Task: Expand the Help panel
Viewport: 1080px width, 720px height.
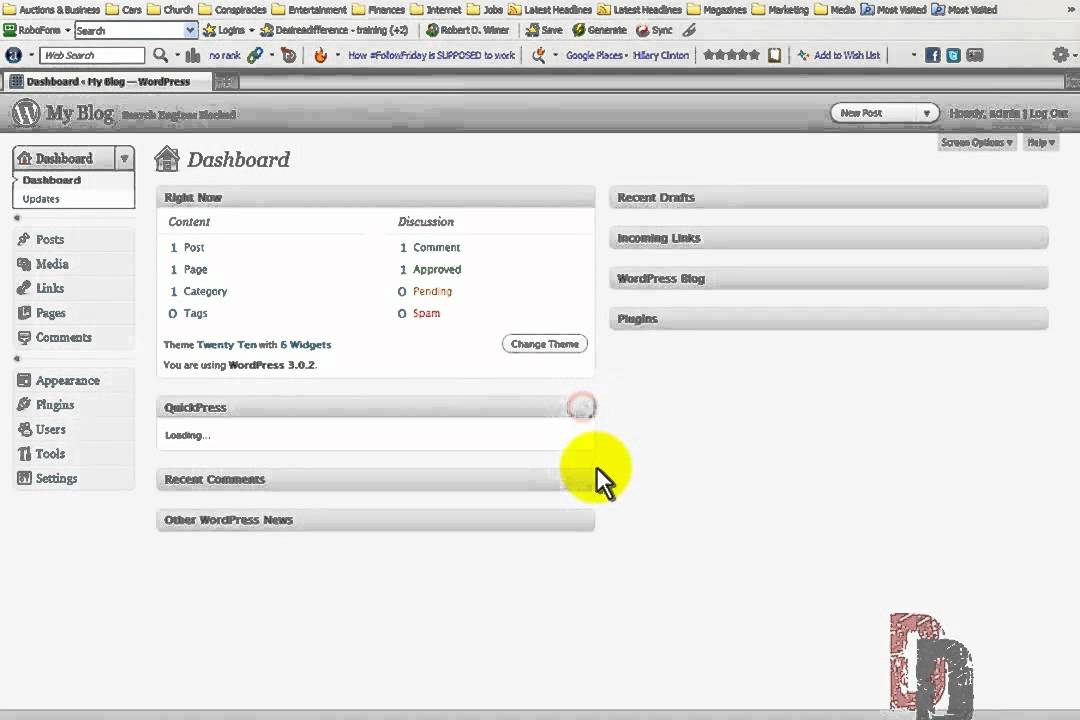Action: click(x=1041, y=143)
